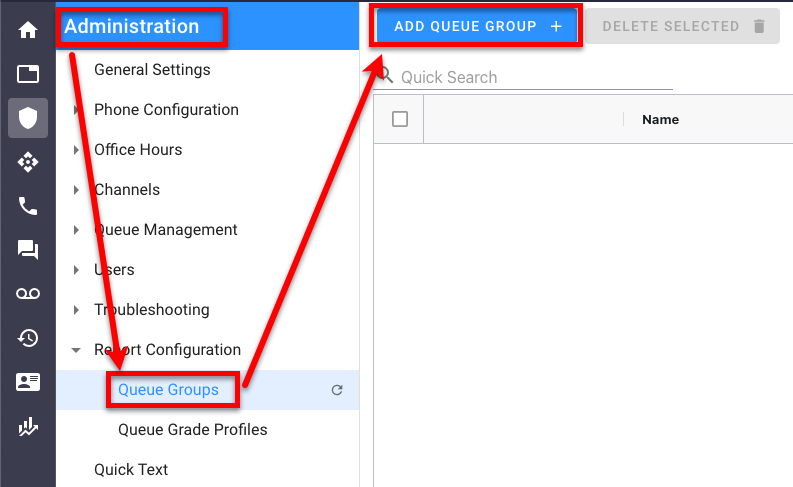The image size is (793, 487).
Task: Open Quick Text
Action: pyautogui.click(x=131, y=470)
